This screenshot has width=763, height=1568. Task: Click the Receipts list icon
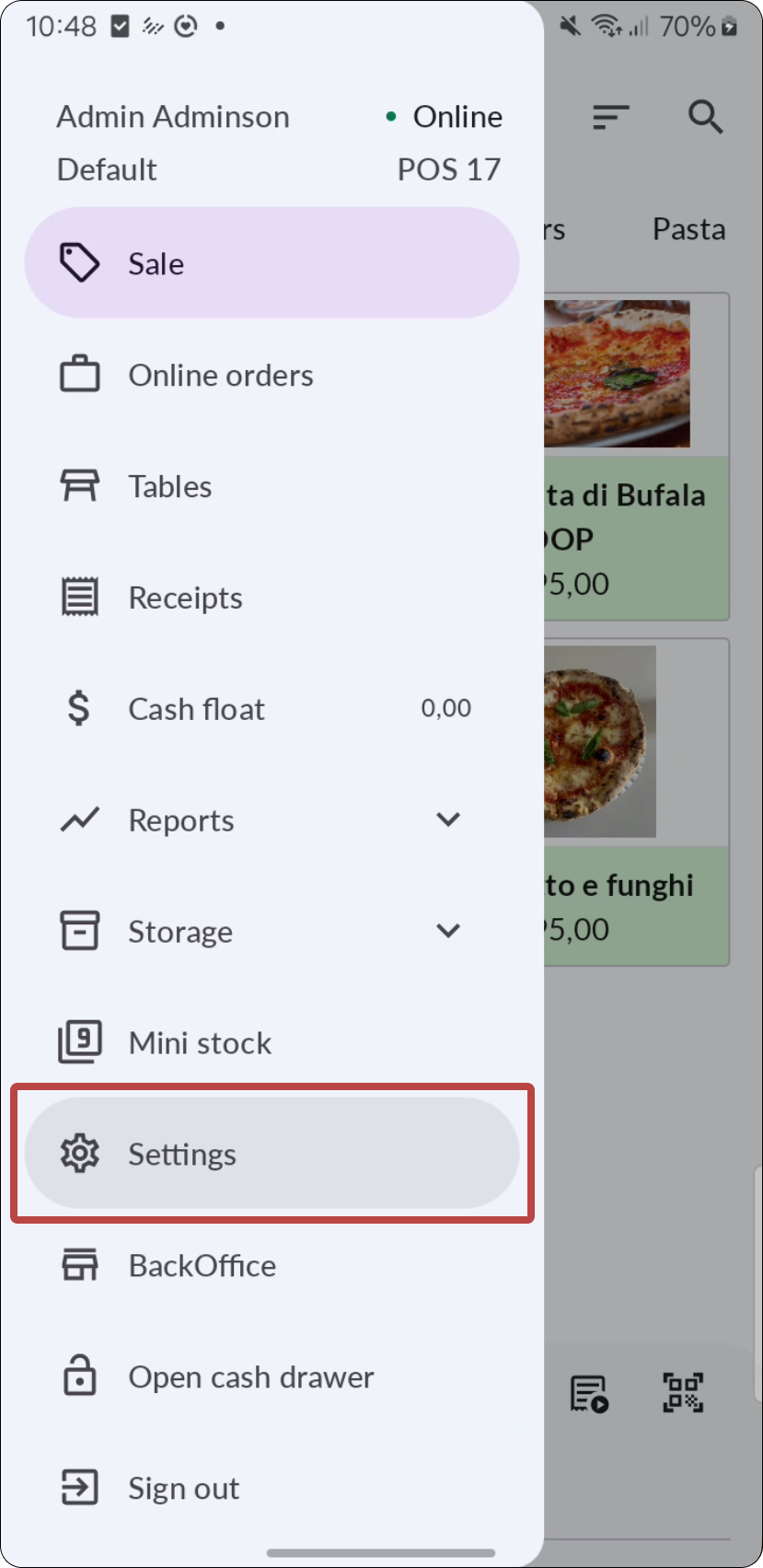click(80, 598)
